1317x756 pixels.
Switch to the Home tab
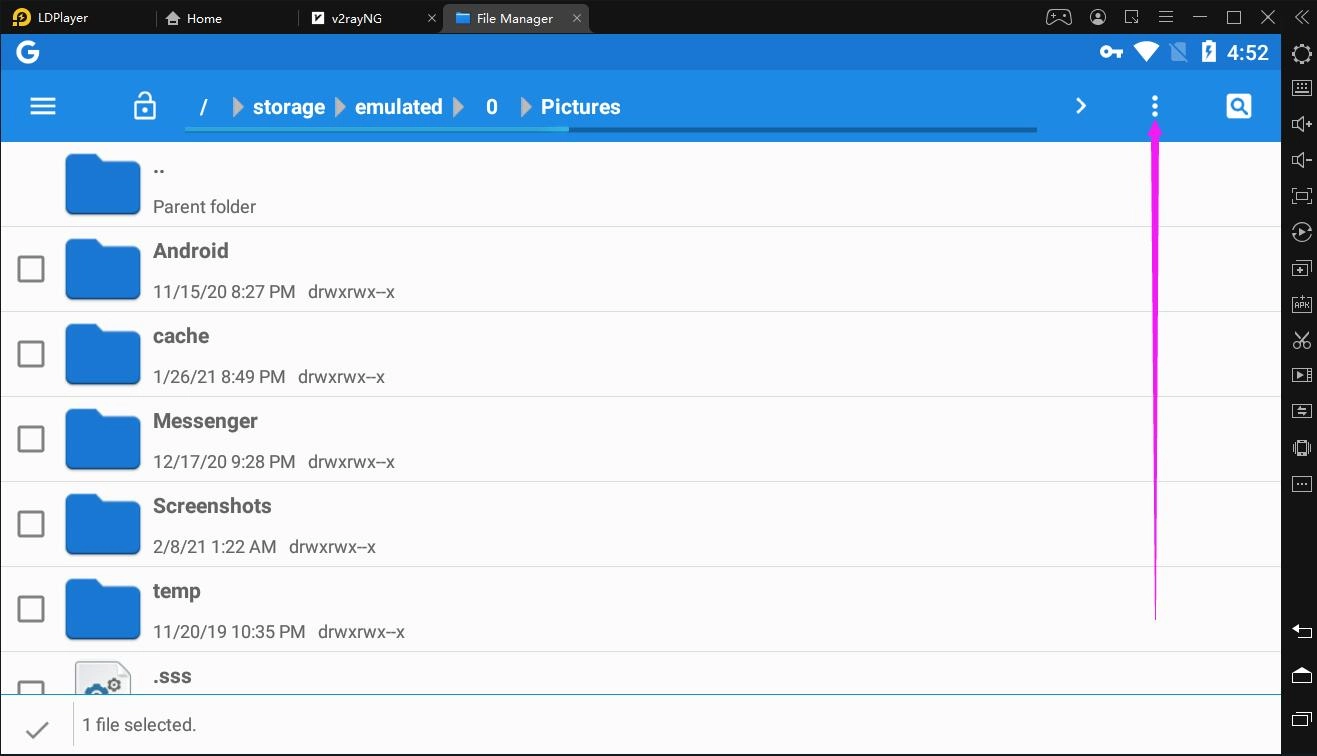(x=197, y=17)
